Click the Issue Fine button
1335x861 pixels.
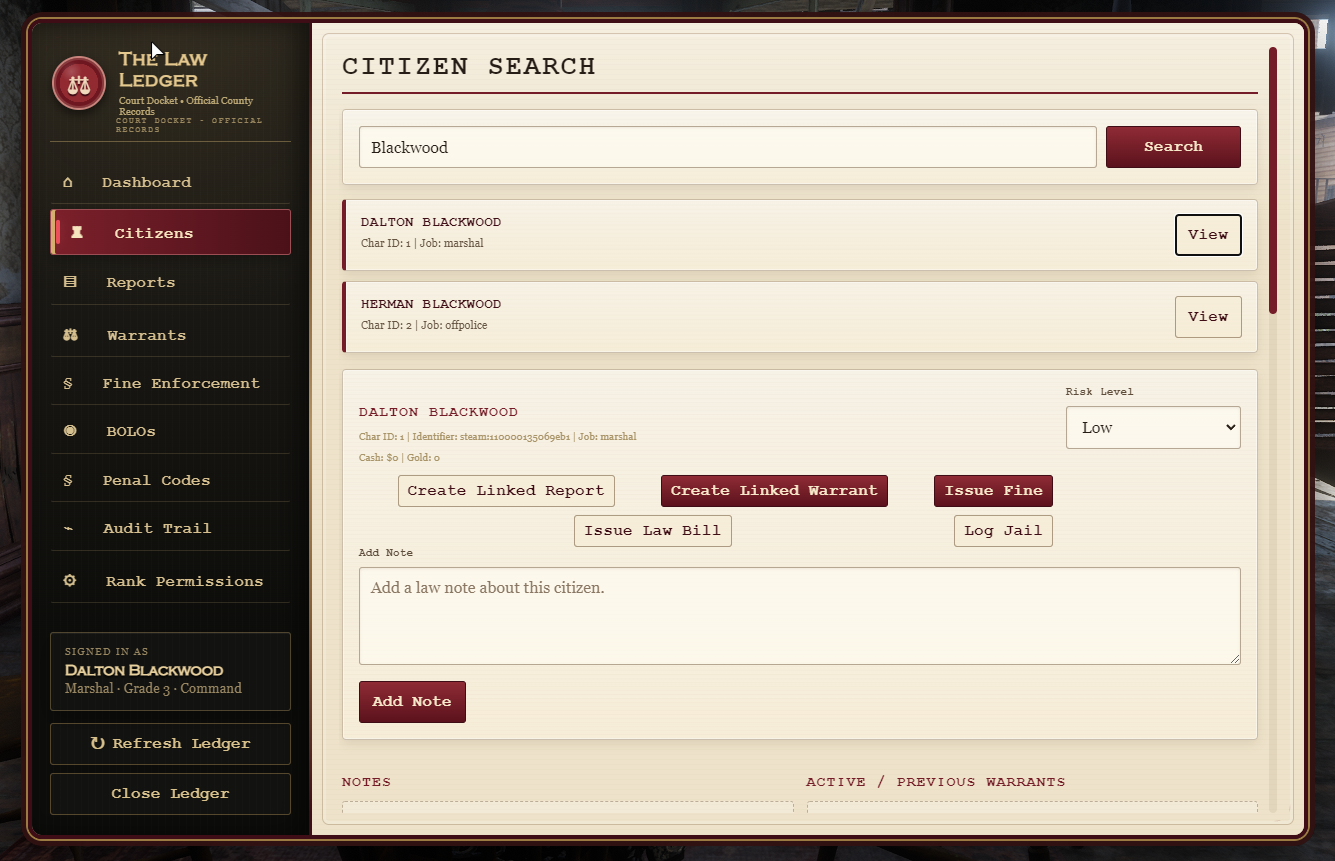click(993, 491)
